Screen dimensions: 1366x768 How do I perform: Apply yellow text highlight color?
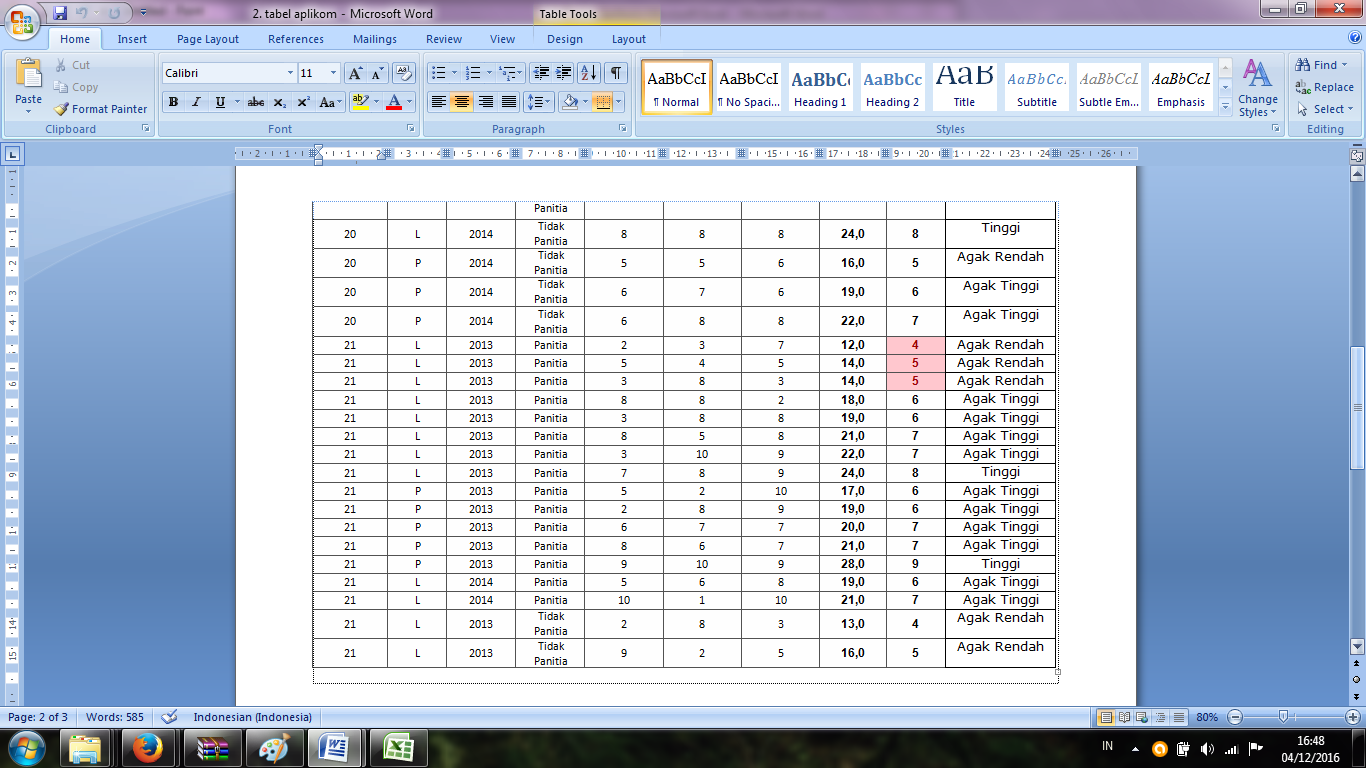click(x=361, y=102)
